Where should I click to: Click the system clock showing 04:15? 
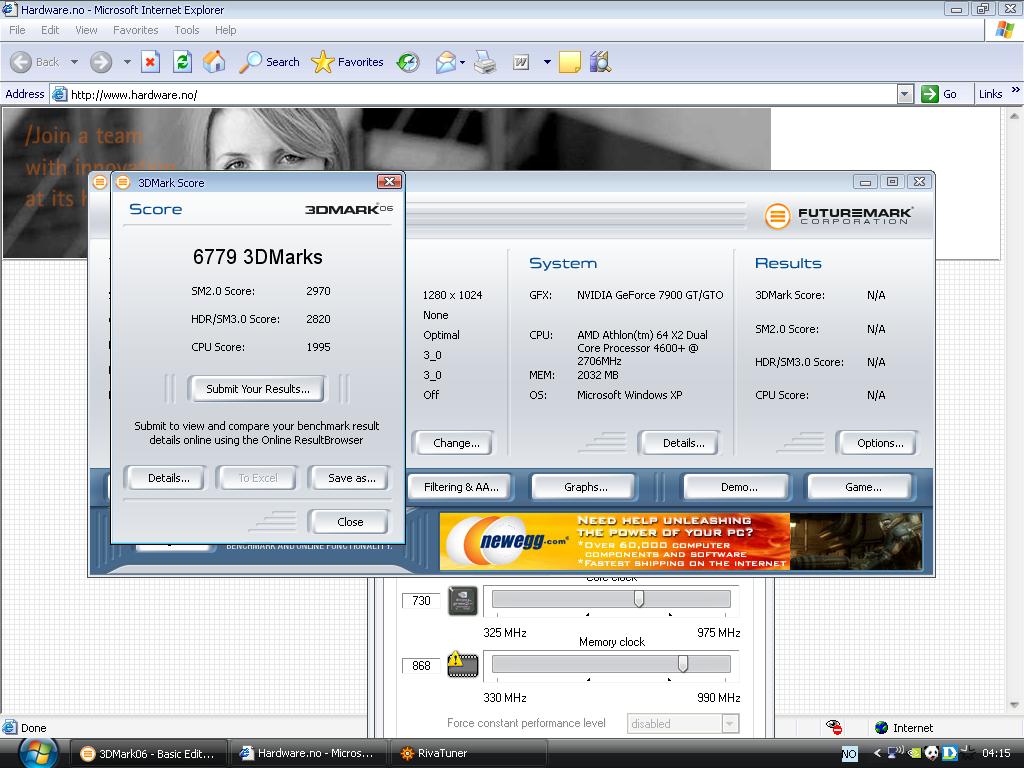995,753
